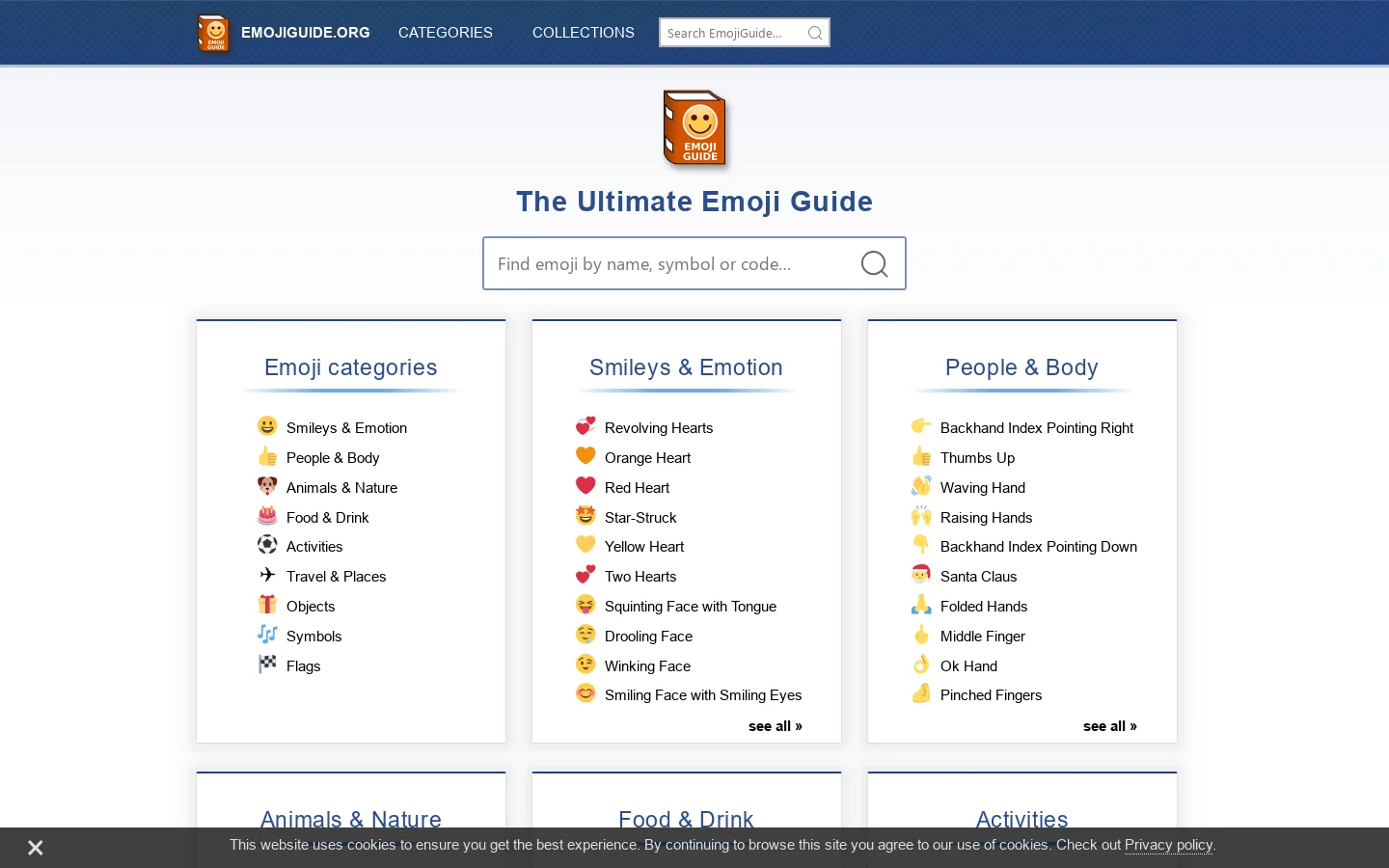
Task: Open the Raising Hands emoji link
Action: pyautogui.click(x=986, y=518)
